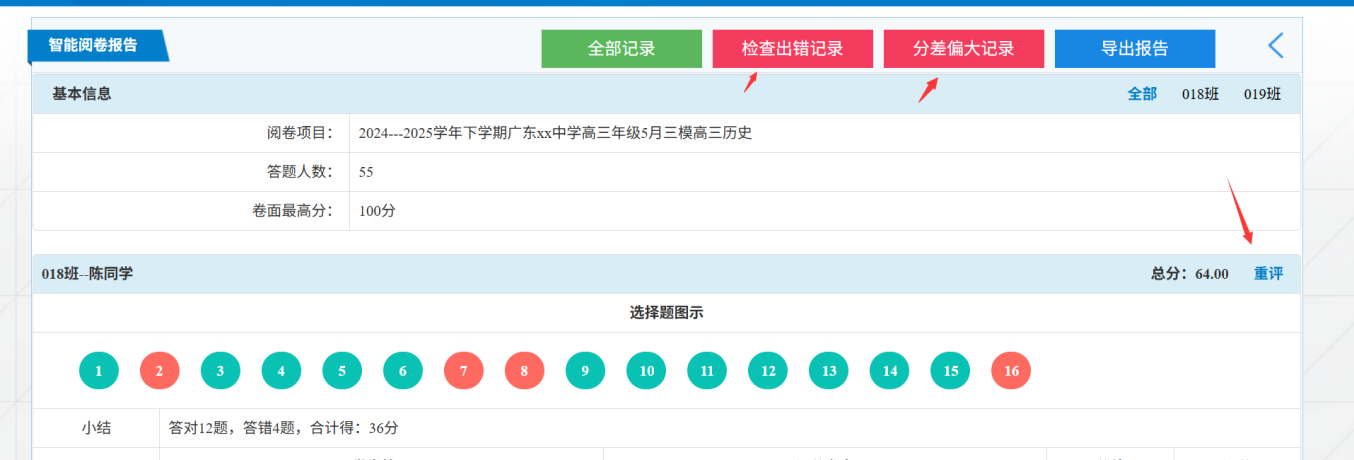Filter by 019班 class
Image resolution: width=1354 pixels, height=460 pixels.
1262,94
